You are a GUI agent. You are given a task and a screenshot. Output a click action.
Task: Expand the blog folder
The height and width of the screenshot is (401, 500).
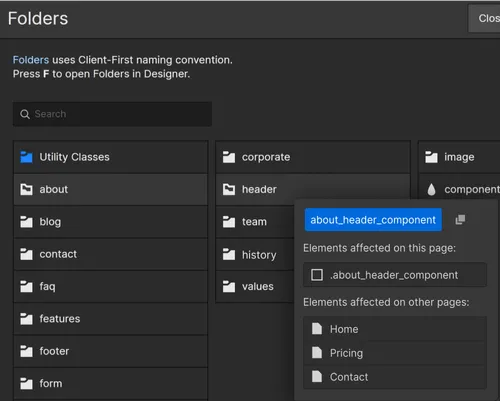(110, 222)
